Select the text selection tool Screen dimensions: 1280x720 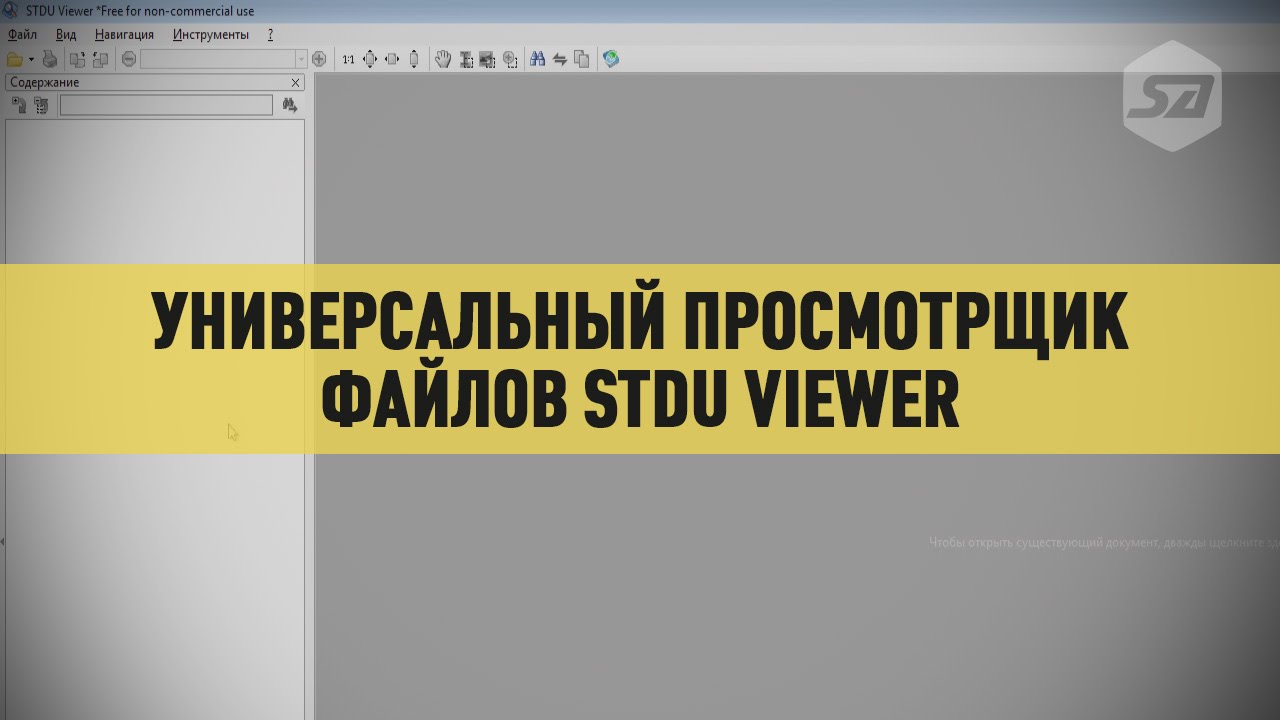[x=466, y=60]
